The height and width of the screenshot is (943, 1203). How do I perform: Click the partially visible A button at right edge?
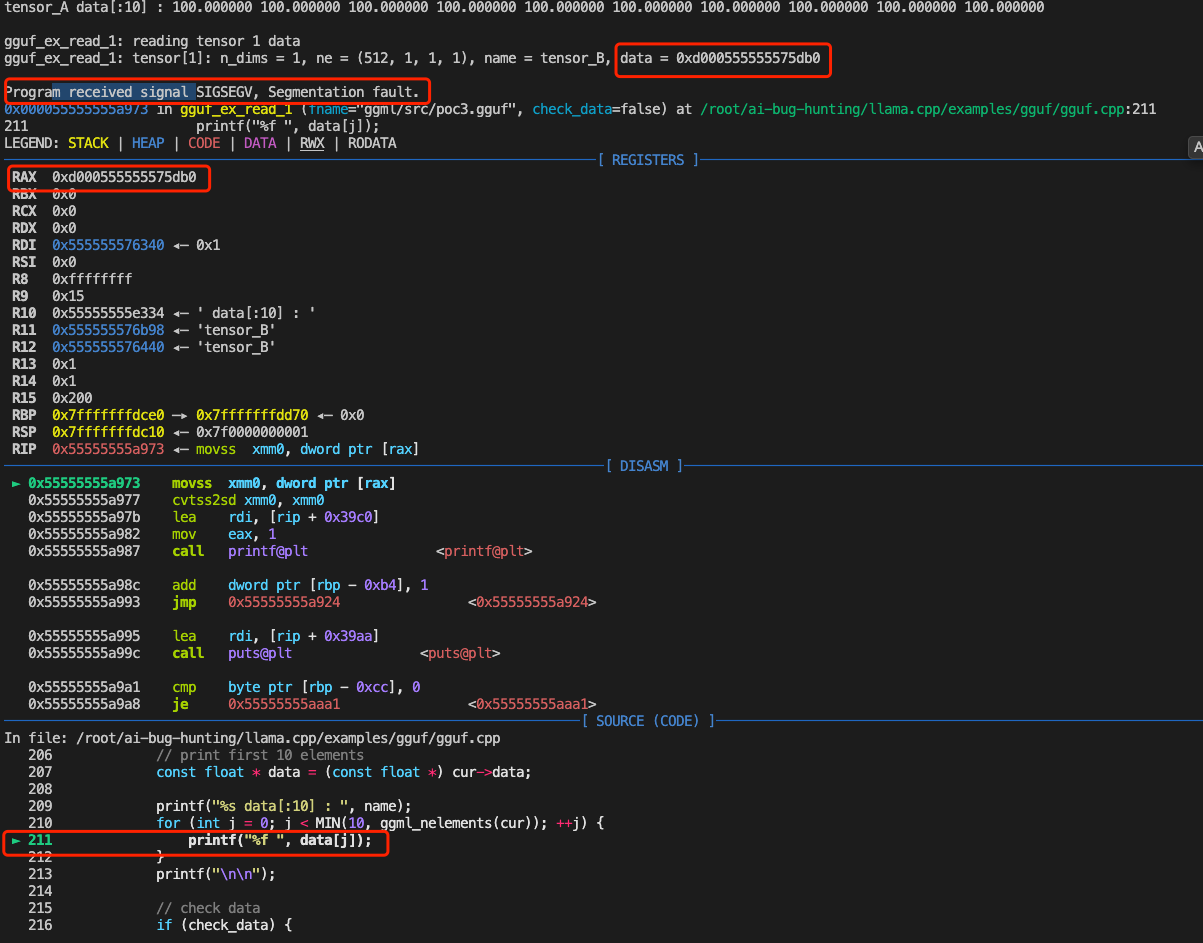click(1195, 147)
